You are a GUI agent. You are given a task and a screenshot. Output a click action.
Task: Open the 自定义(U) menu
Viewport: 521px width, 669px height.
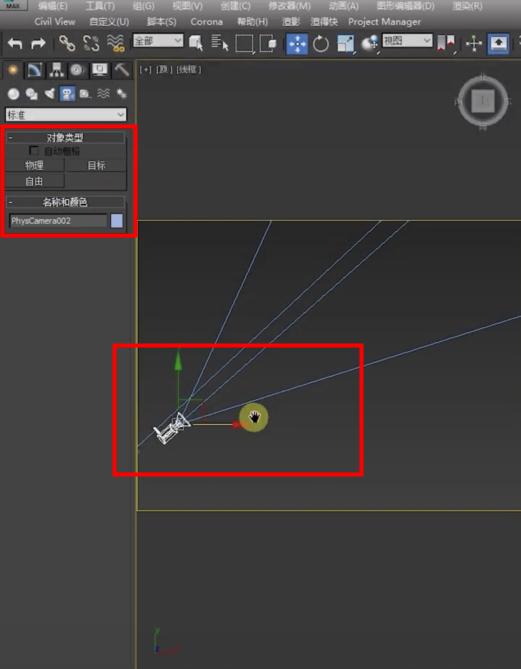tap(109, 22)
